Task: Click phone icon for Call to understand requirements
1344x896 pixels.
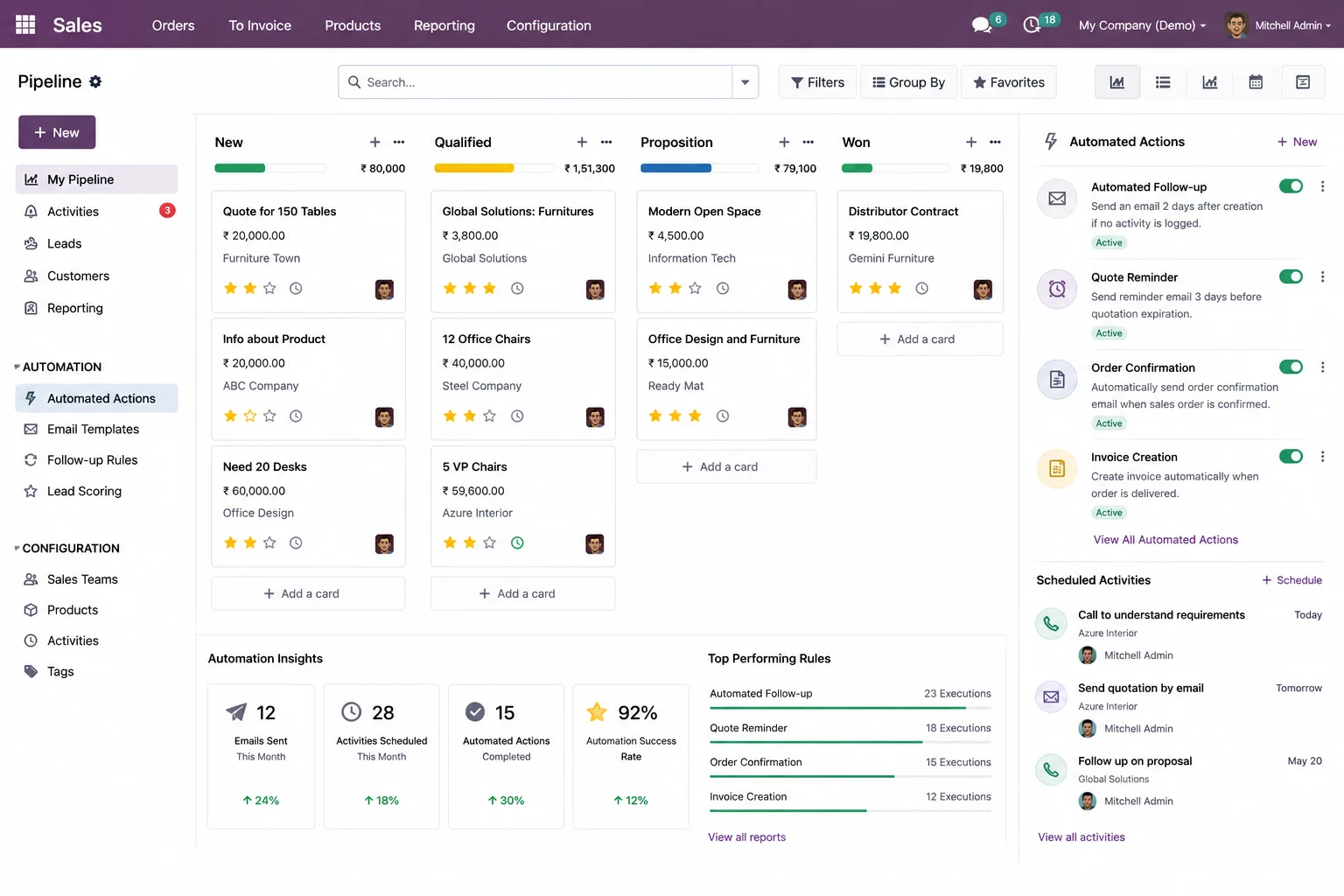Action: (x=1051, y=624)
